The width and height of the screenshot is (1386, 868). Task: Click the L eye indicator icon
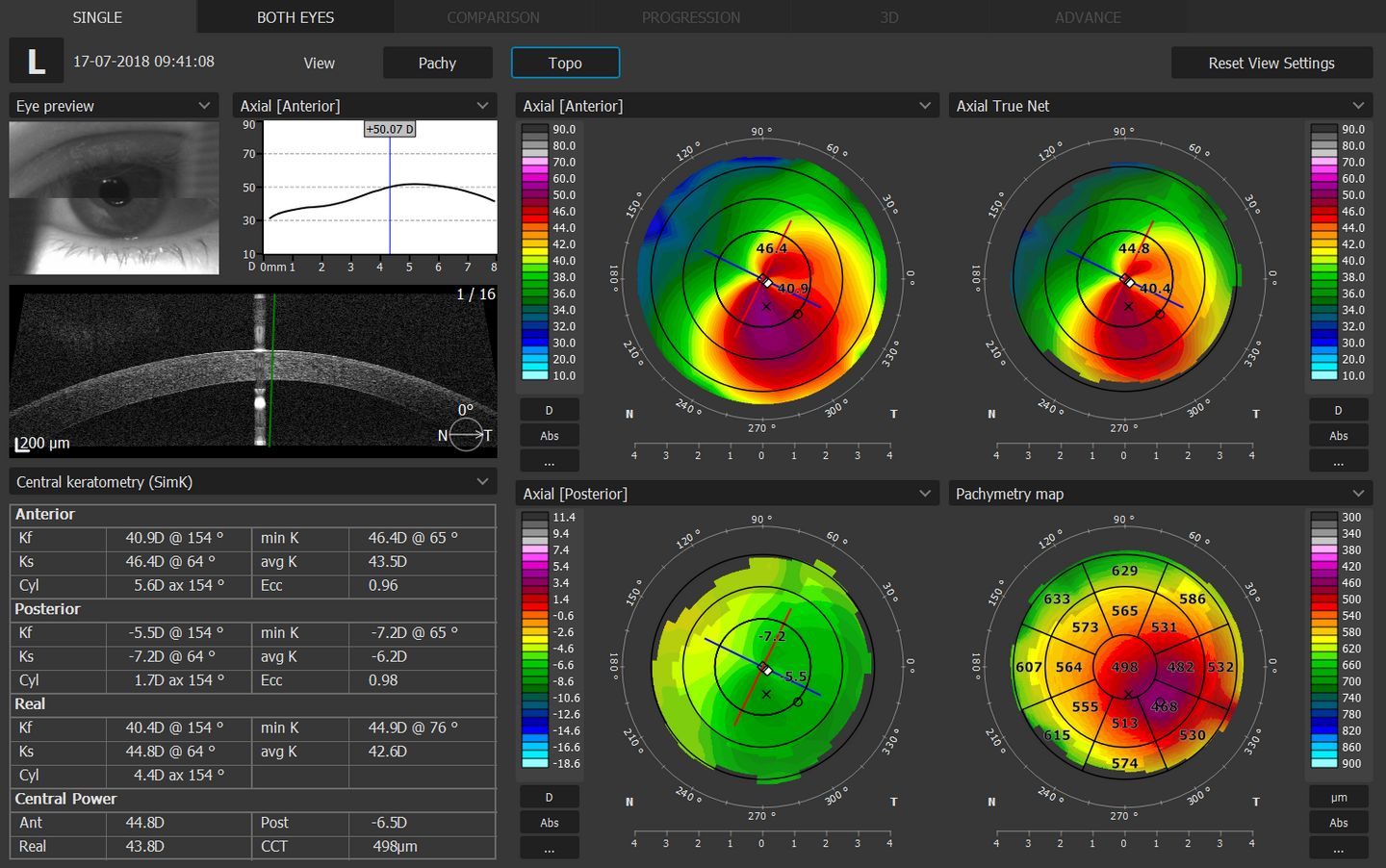pyautogui.click(x=37, y=62)
